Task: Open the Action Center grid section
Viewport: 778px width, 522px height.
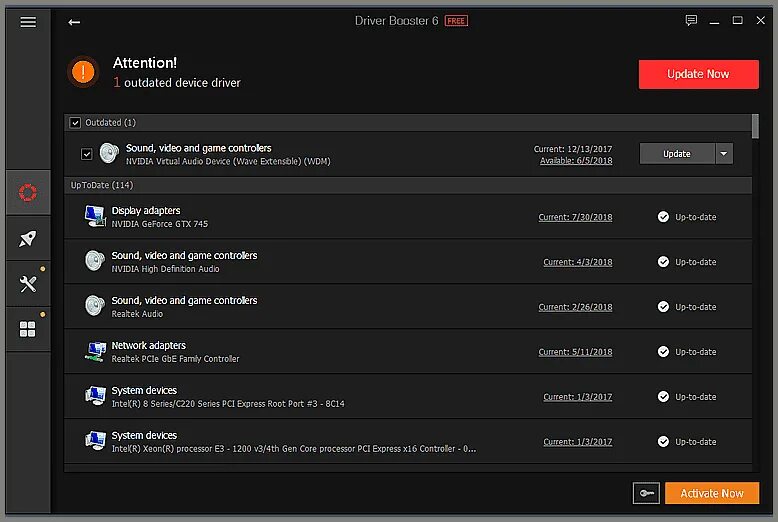Action: pos(28,329)
